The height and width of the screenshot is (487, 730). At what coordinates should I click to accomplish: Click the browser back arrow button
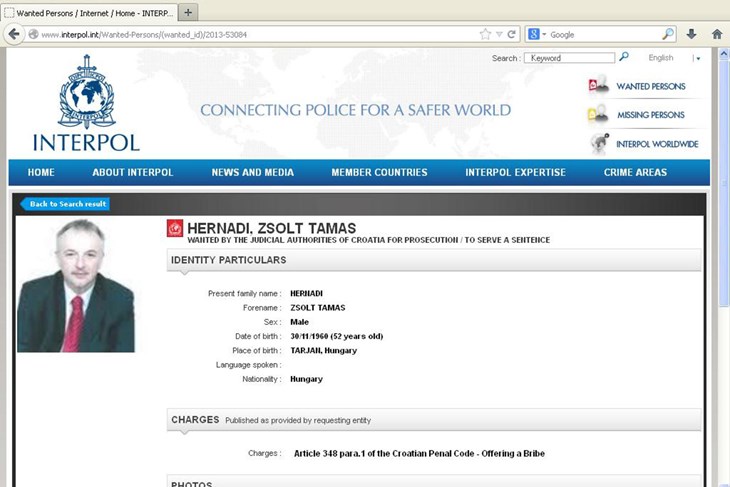tap(14, 34)
